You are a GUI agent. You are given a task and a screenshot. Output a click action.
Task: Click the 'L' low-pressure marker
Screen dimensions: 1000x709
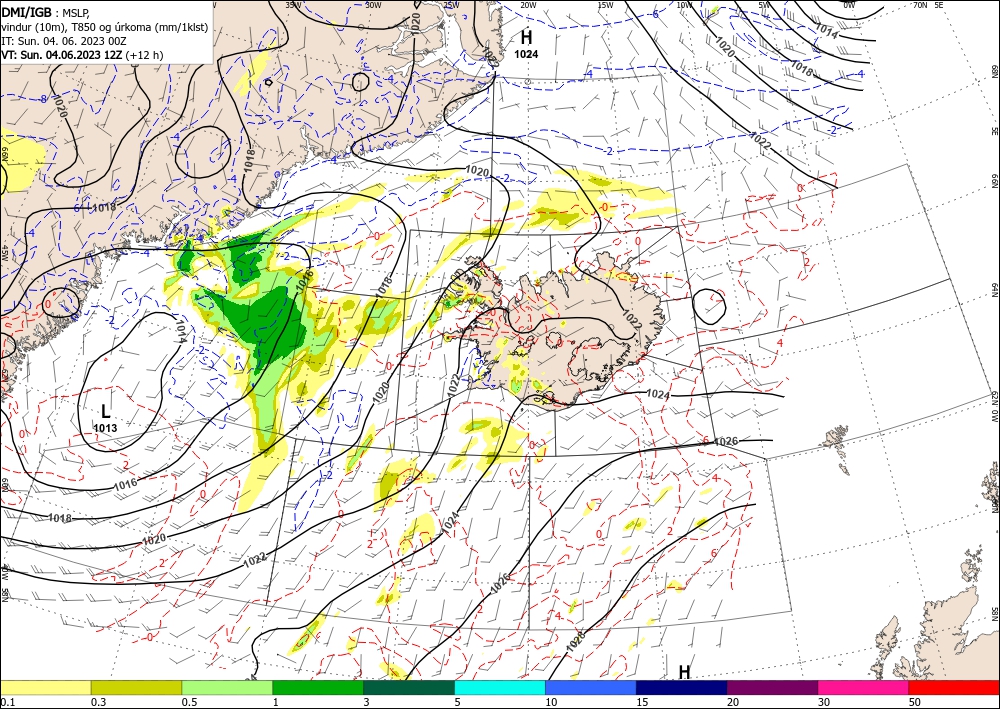[x=106, y=411]
